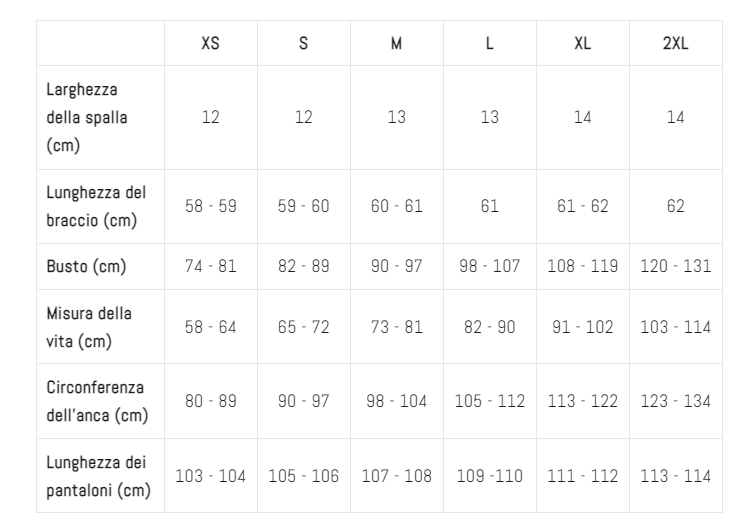Click the XS bust value 74 - 81
Viewport: 752px width, 522px height.
(x=210, y=267)
